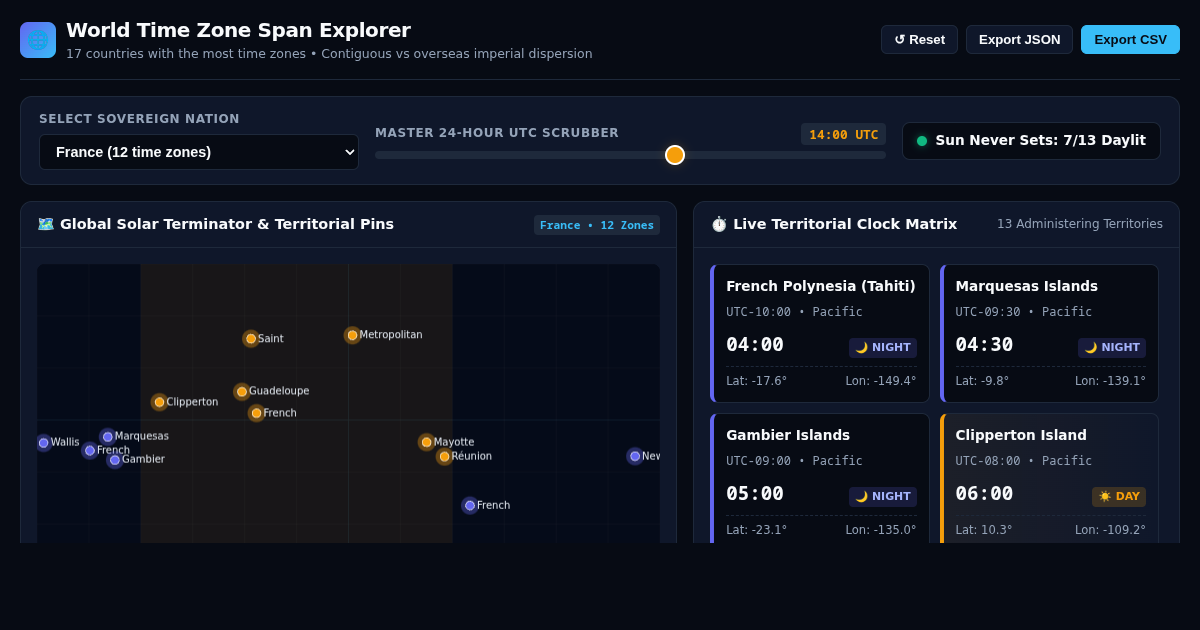1200x630 pixels.
Task: Select the French pin between Wallis and Gambier
Action: click(90, 450)
